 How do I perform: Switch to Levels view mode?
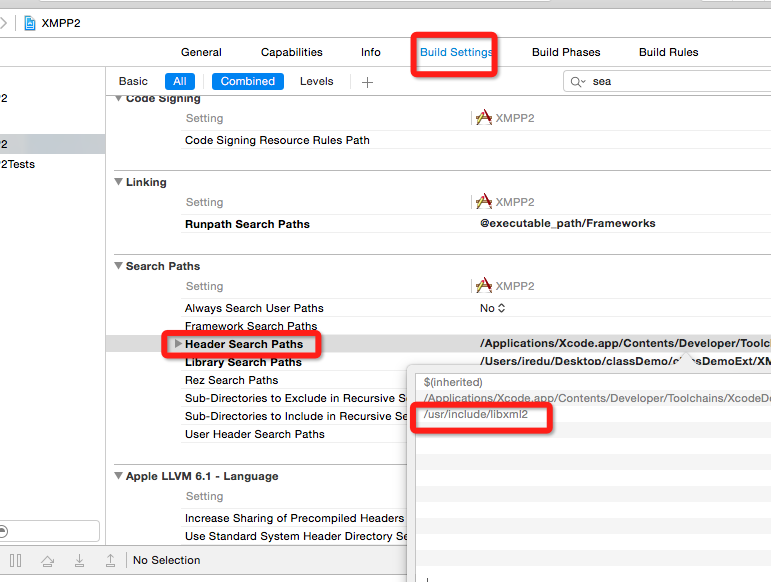point(317,81)
